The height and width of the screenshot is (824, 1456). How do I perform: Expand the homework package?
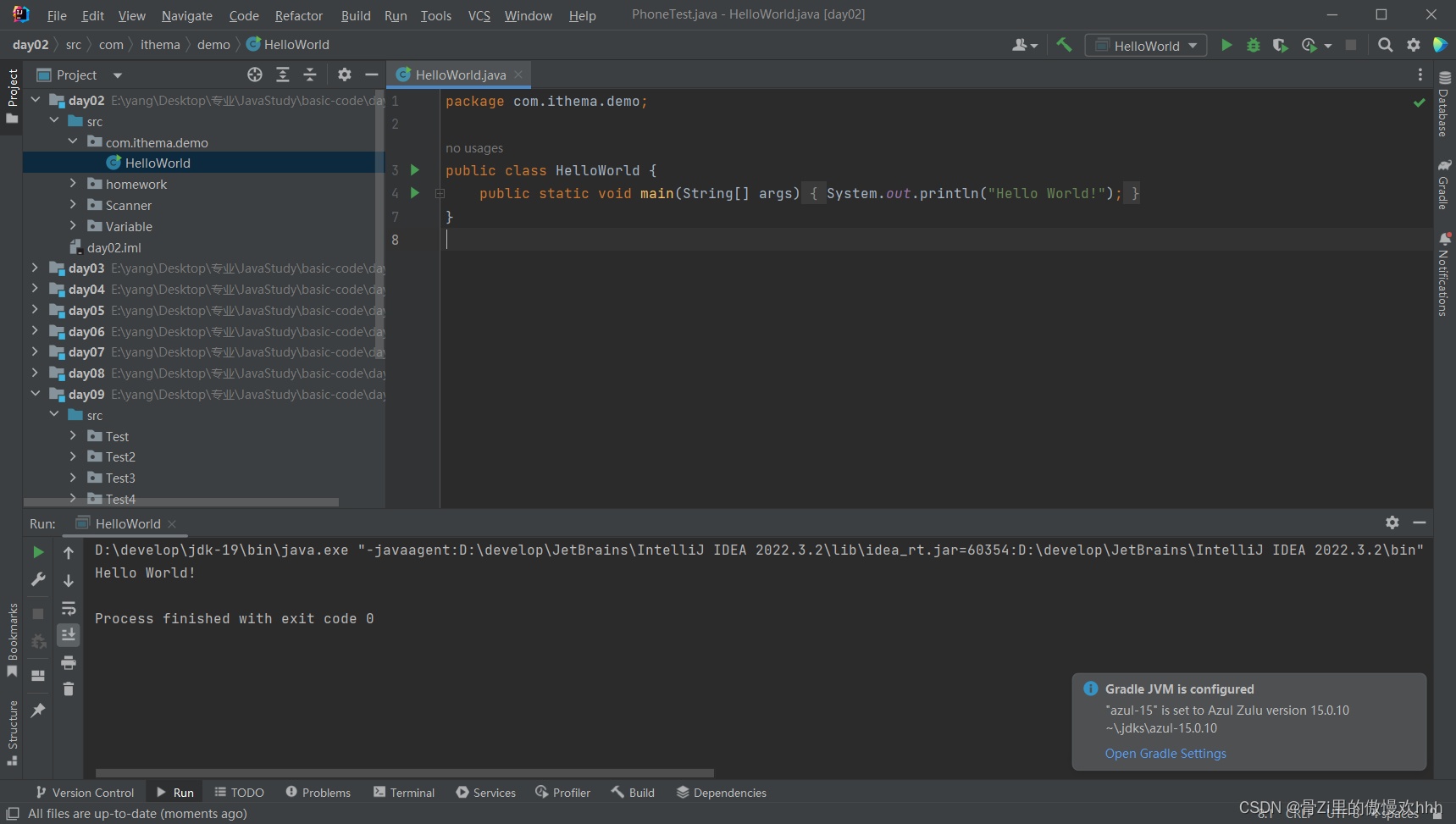pos(73,183)
